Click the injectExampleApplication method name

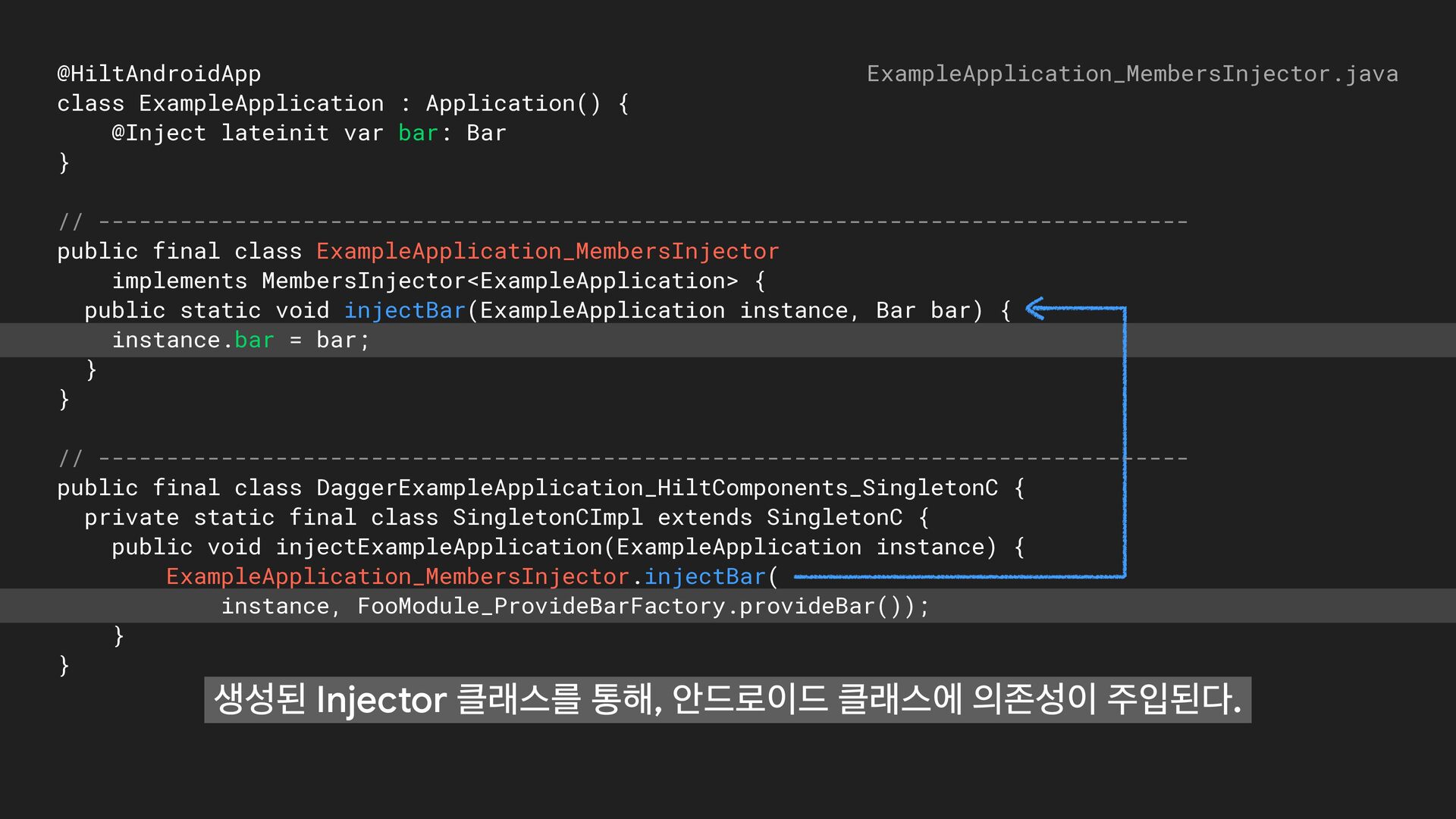point(438,547)
